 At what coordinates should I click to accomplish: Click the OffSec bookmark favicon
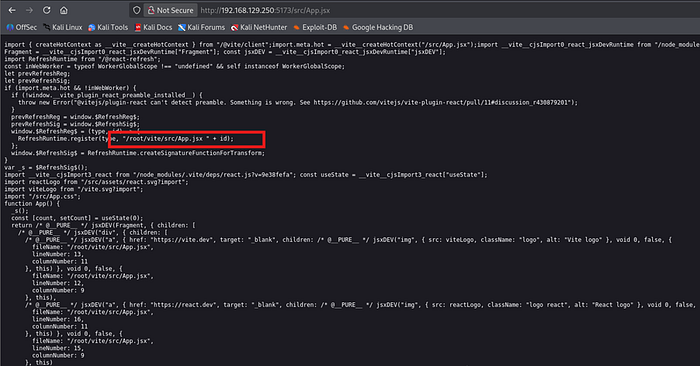10,28
